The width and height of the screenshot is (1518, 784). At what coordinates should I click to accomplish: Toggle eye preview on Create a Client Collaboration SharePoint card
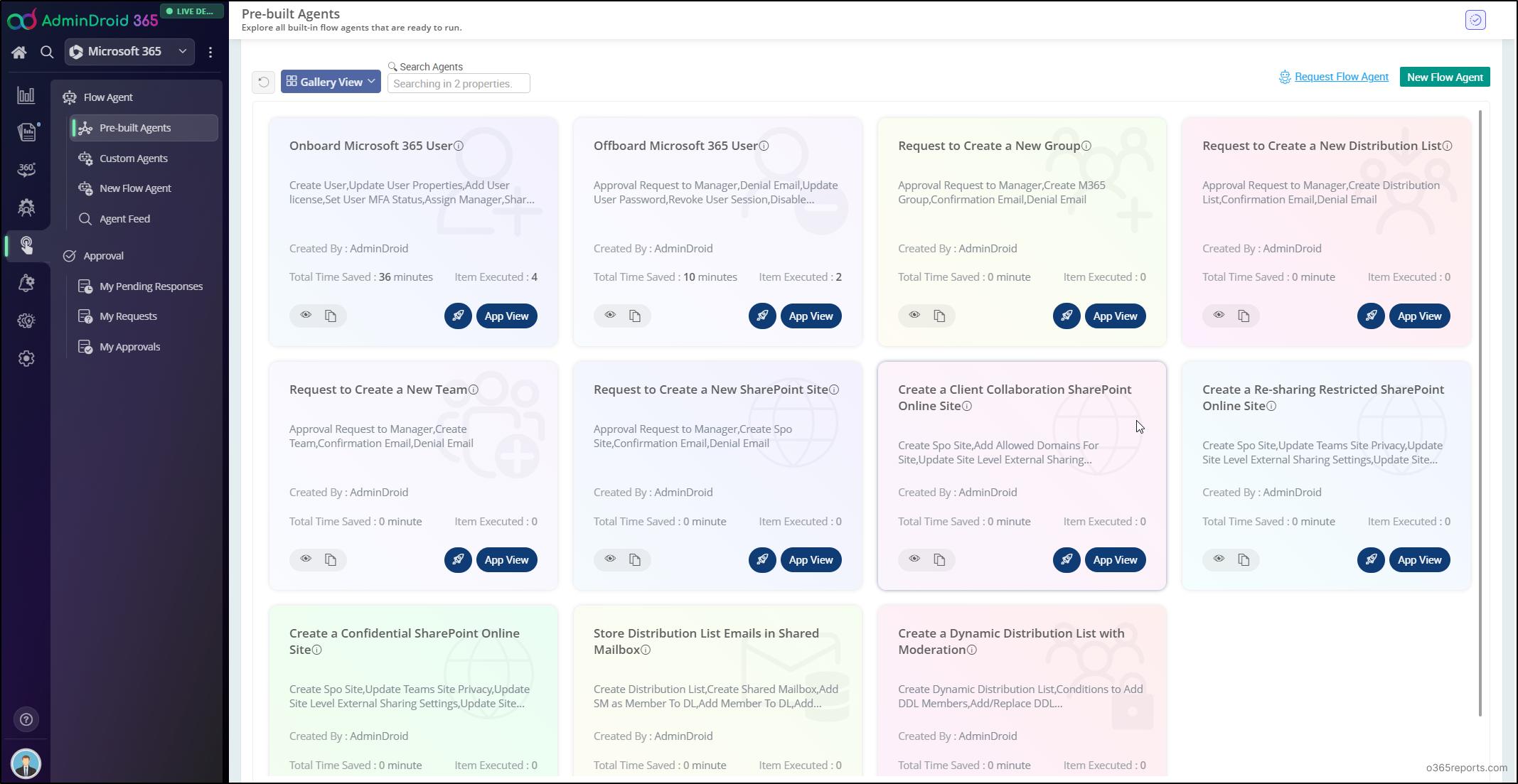pyautogui.click(x=914, y=559)
